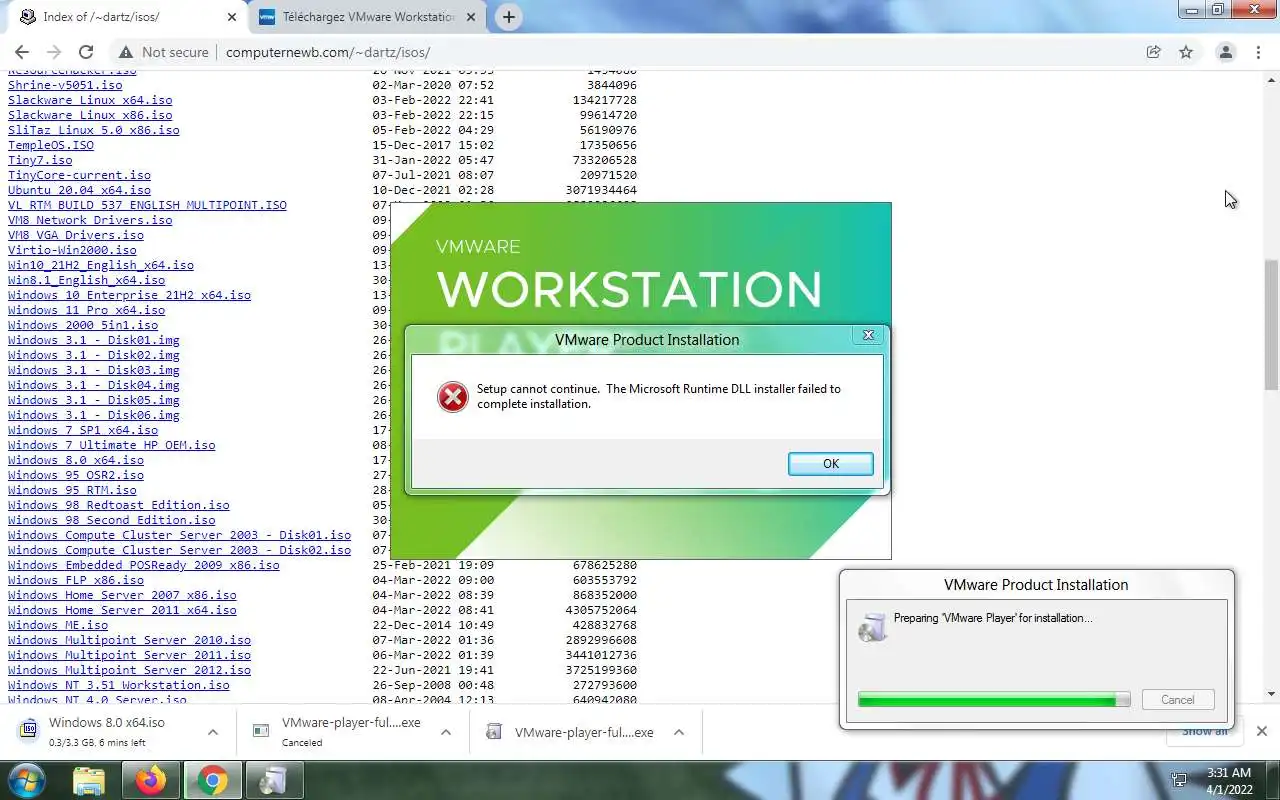Click VM8 Network Drivers.iso link
1280x800 pixels.
click(x=90, y=220)
